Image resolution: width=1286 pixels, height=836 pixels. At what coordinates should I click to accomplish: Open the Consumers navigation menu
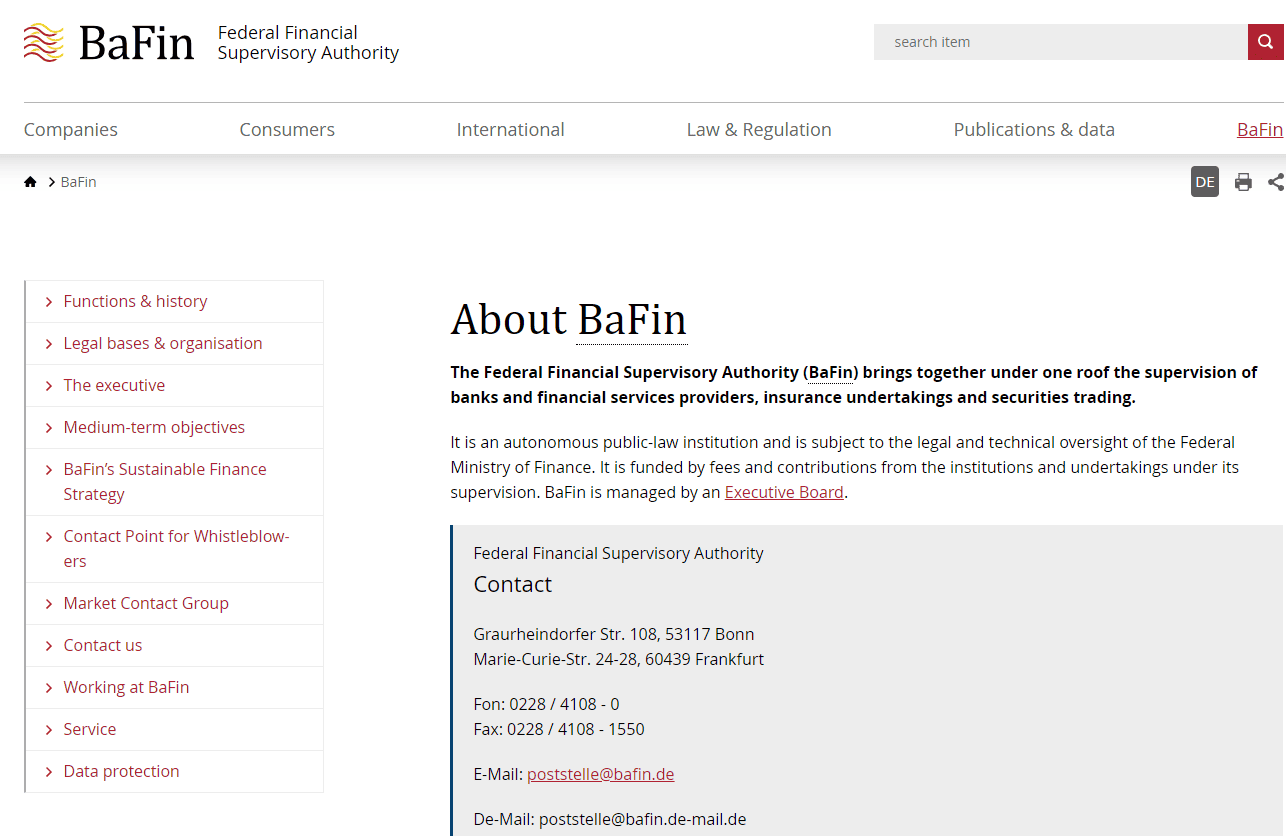point(287,130)
